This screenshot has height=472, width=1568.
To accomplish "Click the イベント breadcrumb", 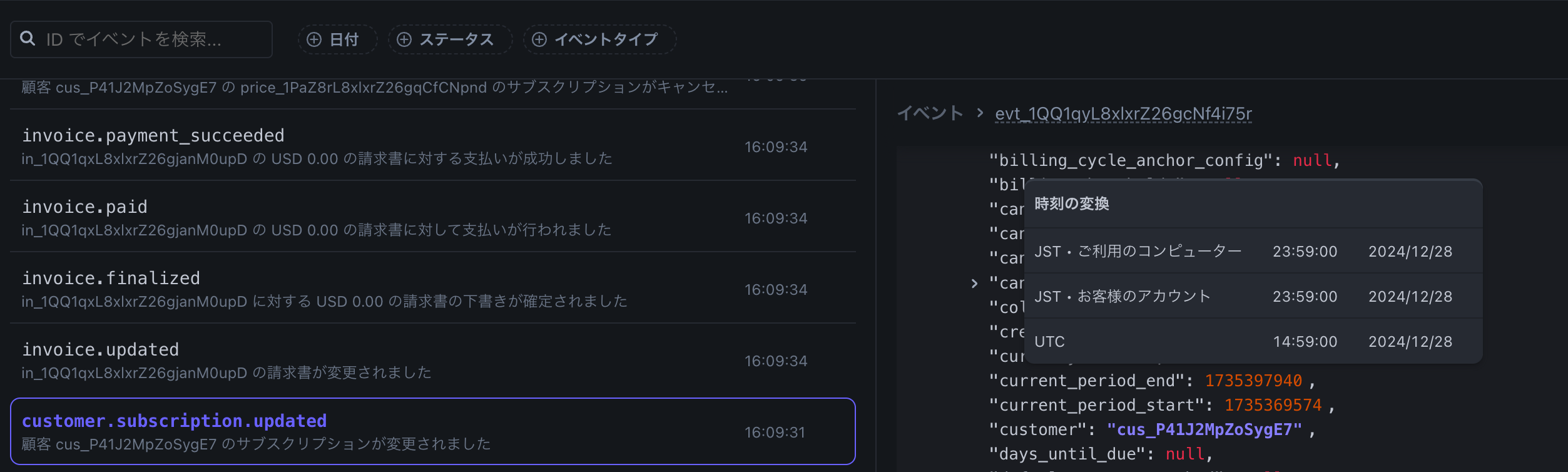I will click(x=930, y=113).
